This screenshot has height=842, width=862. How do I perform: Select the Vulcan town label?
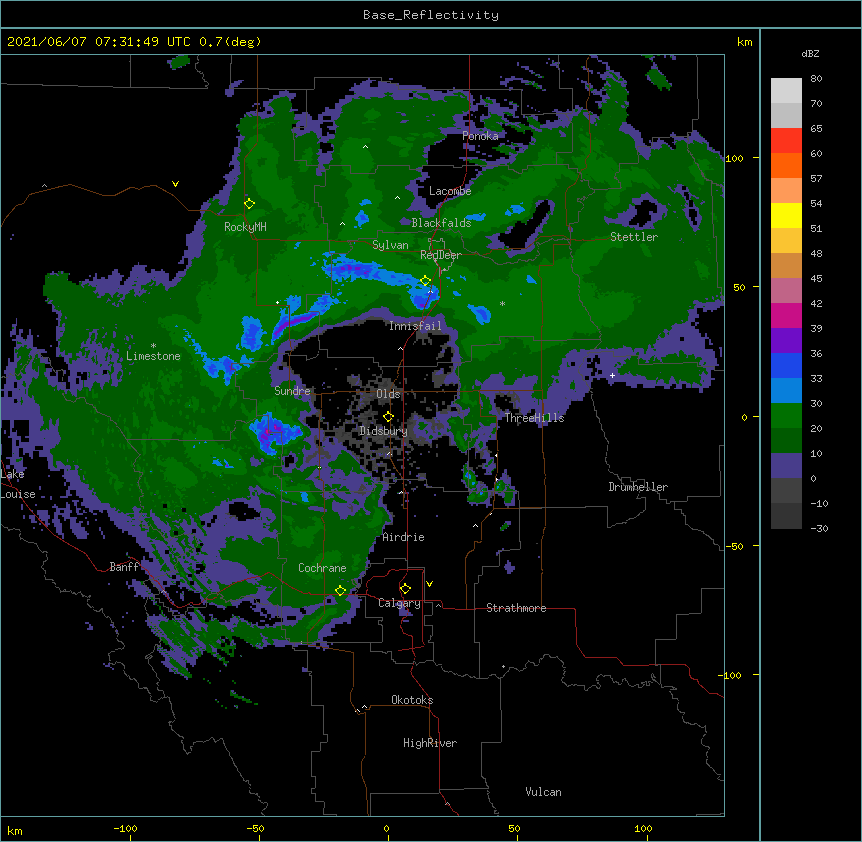click(543, 792)
